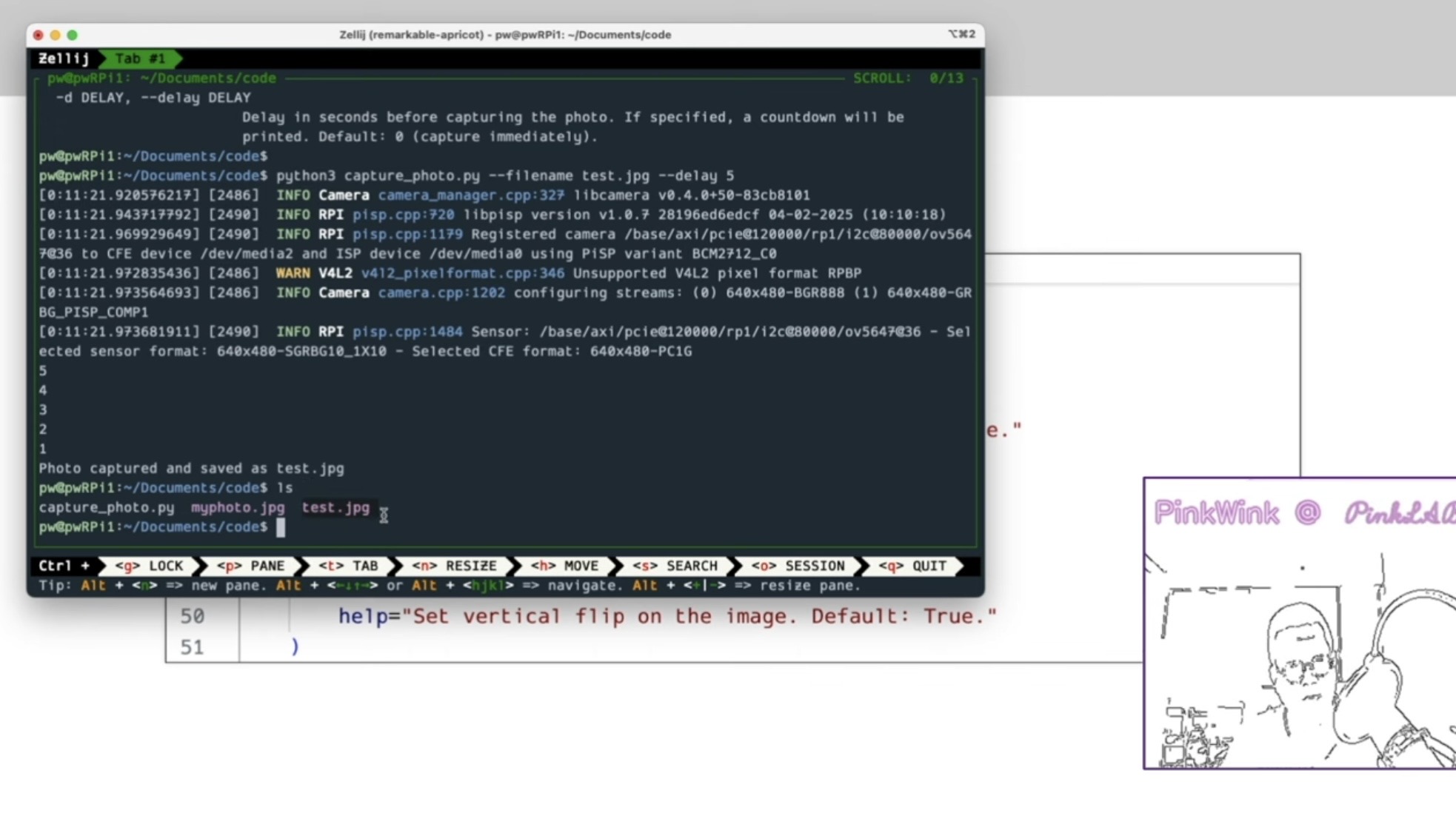Click the PinkWink webcam edge-detection overlay
This screenshot has height=833, width=1456.
[1299, 623]
